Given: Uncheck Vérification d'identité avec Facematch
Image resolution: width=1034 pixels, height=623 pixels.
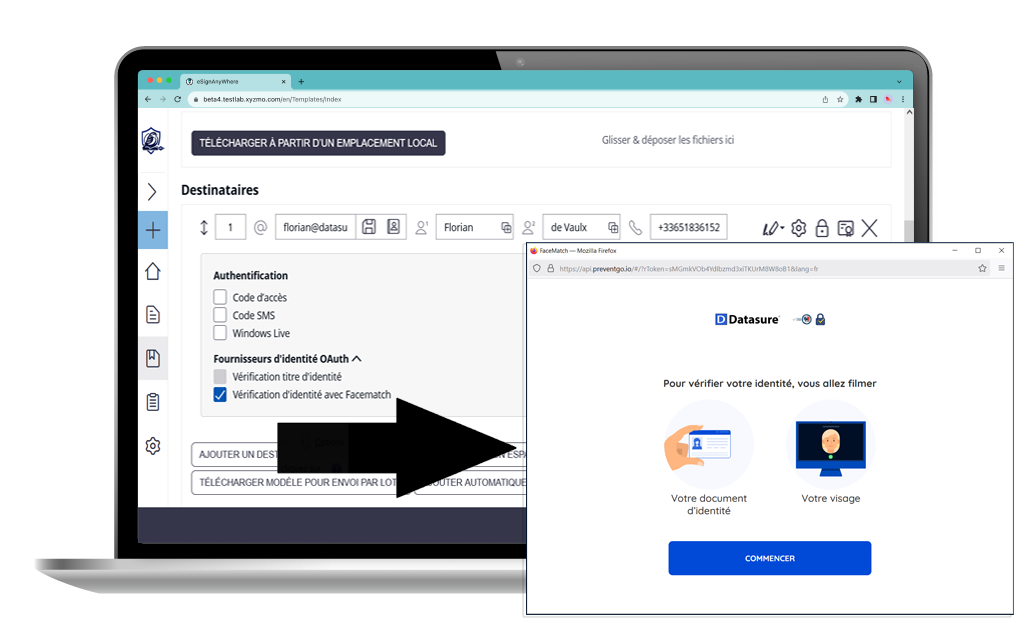Looking at the screenshot, I should tap(220, 395).
